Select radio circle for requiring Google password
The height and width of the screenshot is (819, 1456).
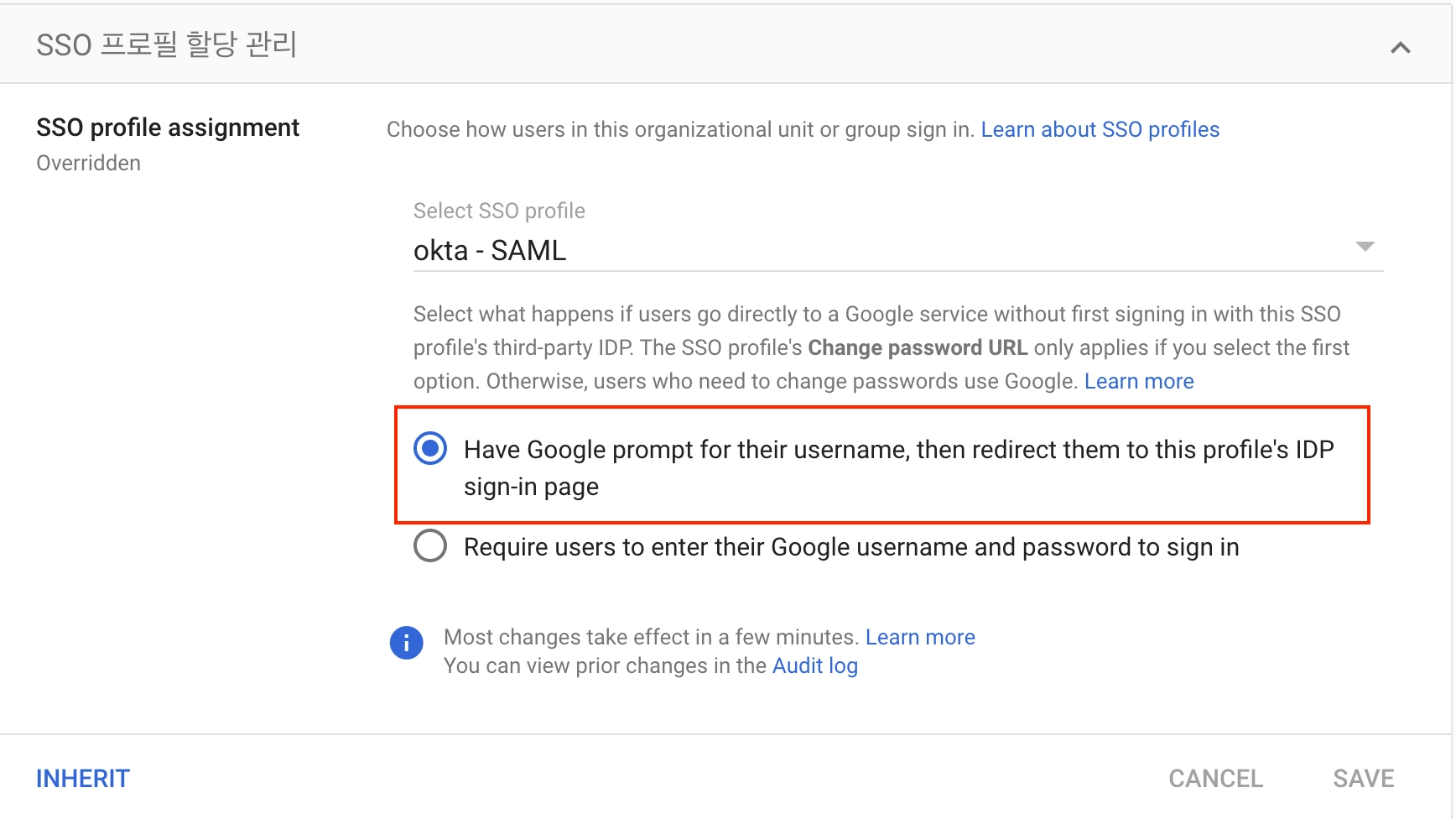(x=430, y=546)
